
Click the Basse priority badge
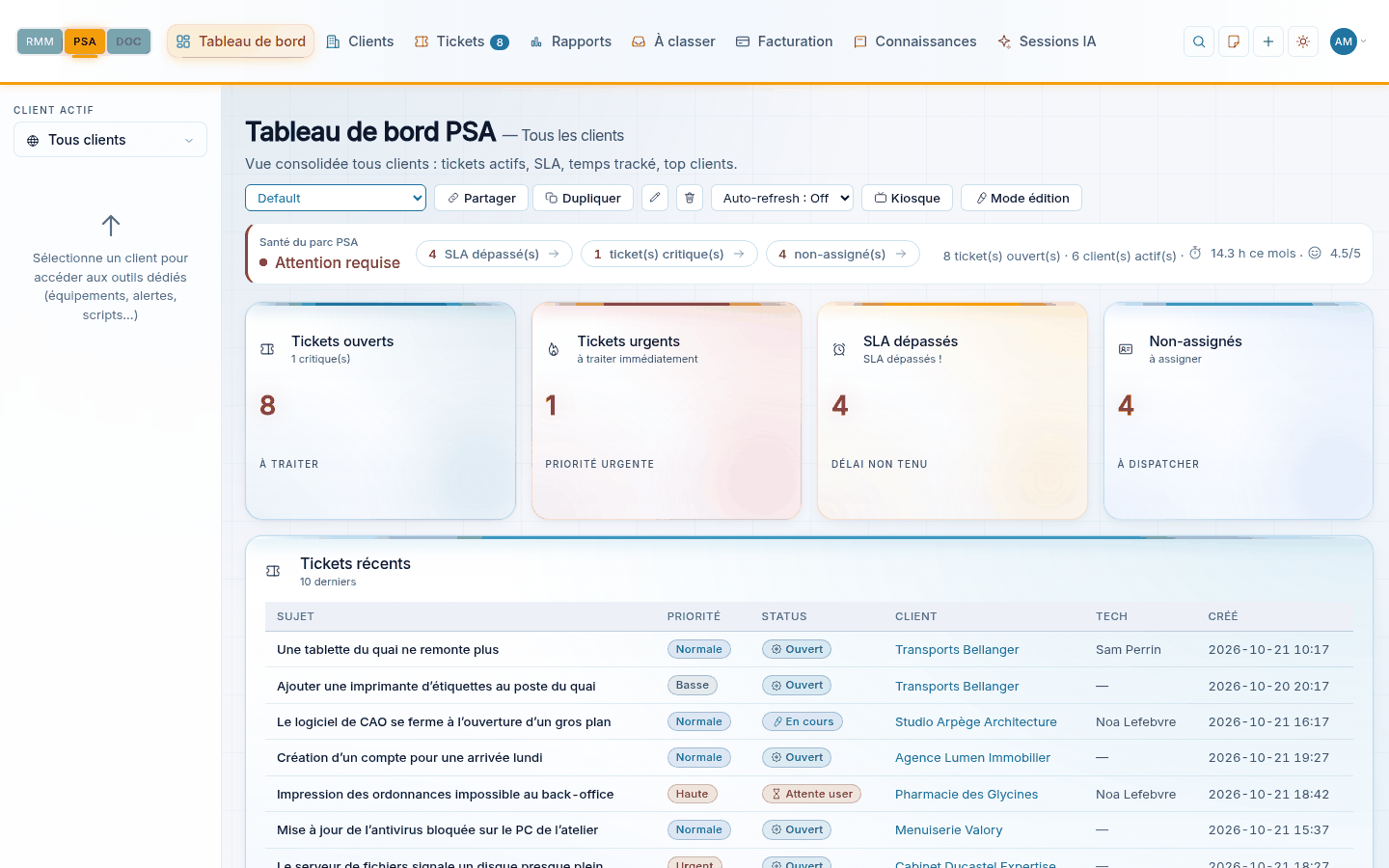pyautogui.click(x=693, y=685)
